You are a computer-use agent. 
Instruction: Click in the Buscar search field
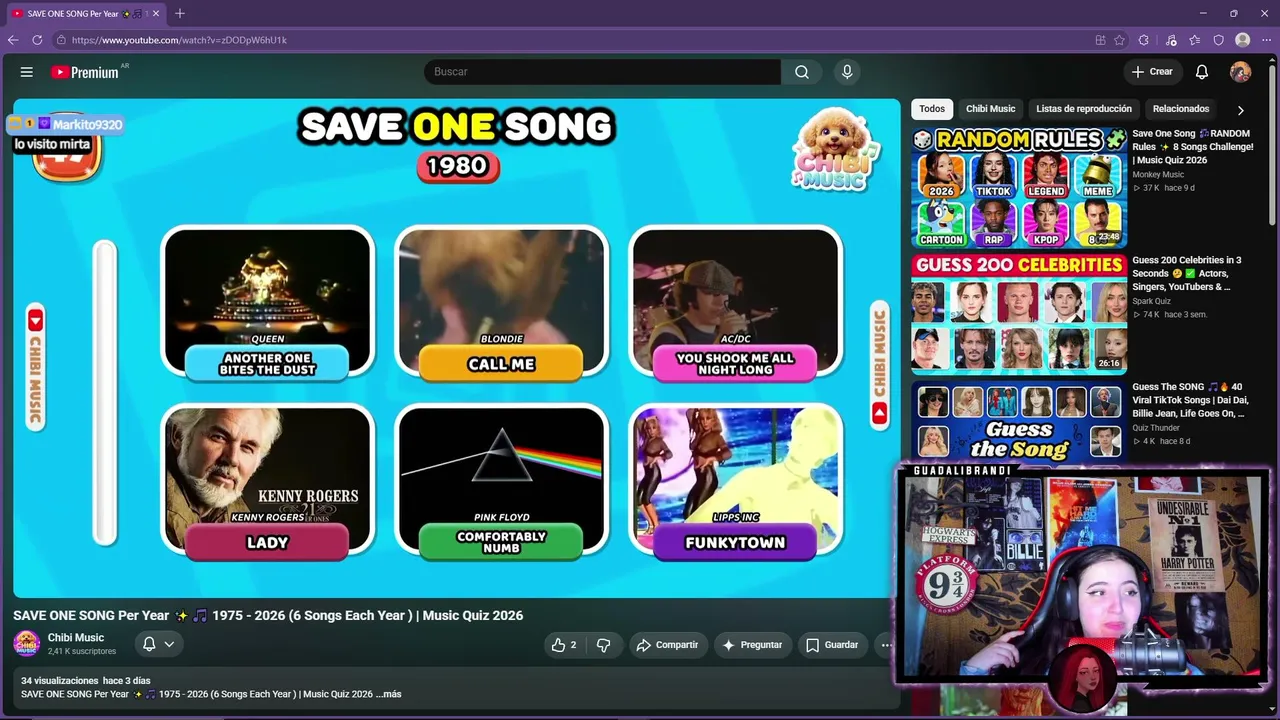coord(603,72)
